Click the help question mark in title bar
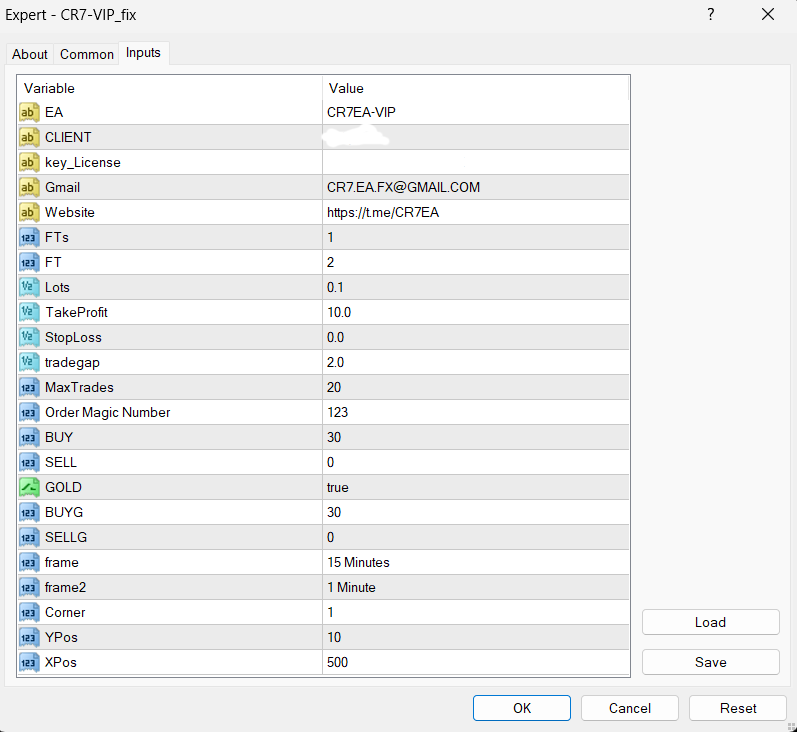Image resolution: width=797 pixels, height=732 pixels. click(x=711, y=15)
